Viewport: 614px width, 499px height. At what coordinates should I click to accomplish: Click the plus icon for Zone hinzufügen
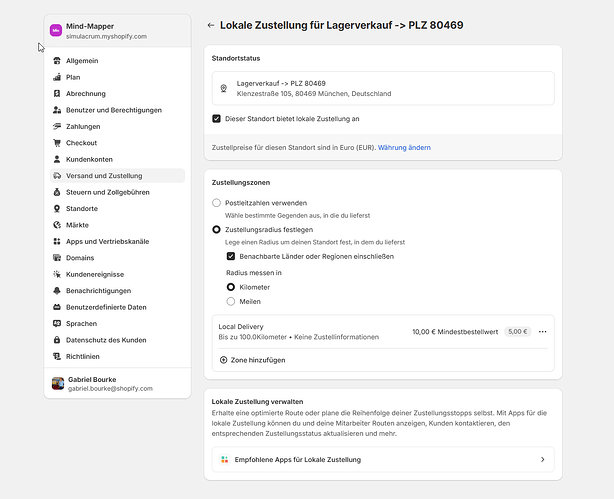[223, 359]
